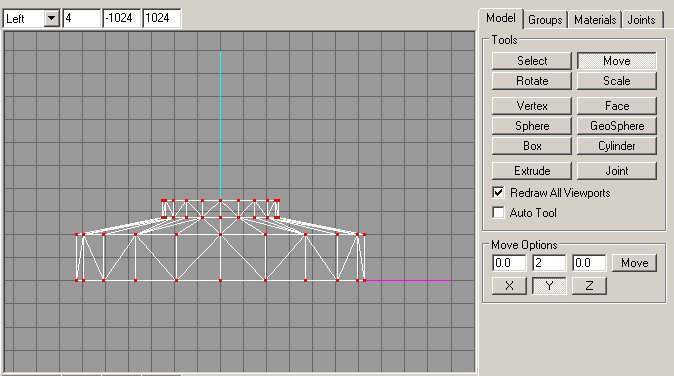Screen dimensions: 674x376
Task: Focus the Y move value field
Action: (x=549, y=263)
